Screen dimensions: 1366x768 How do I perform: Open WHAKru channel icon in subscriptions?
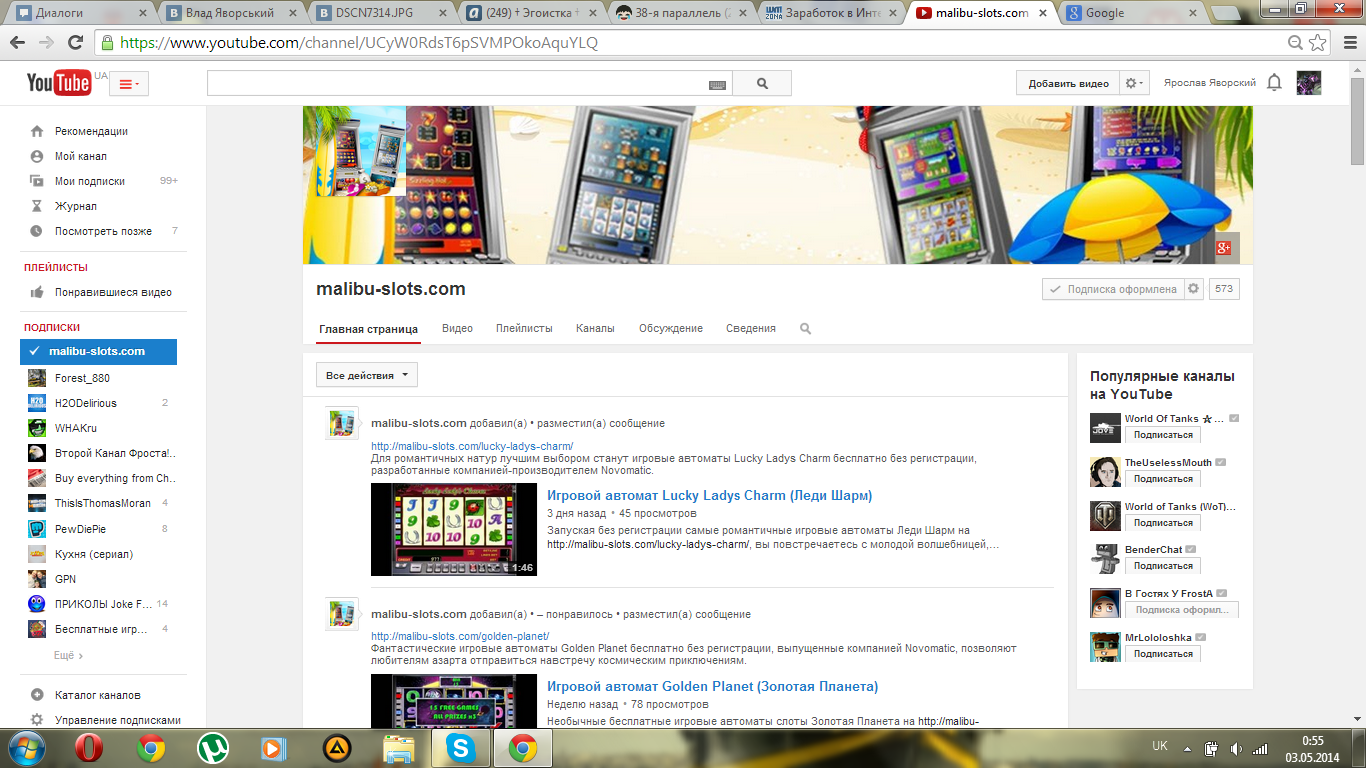tap(37, 428)
